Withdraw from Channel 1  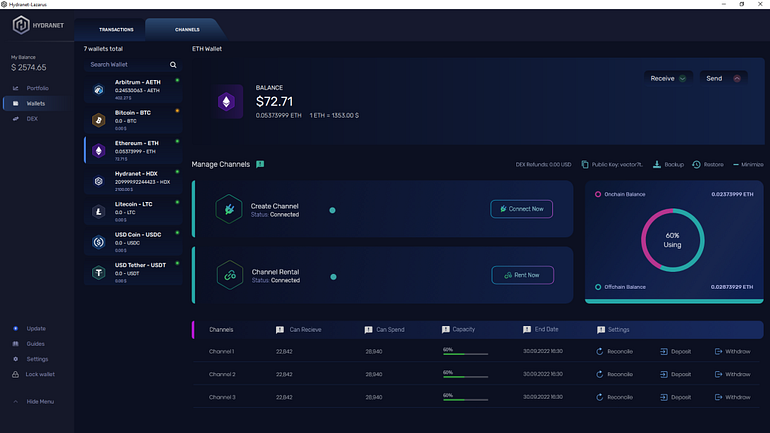tap(732, 352)
